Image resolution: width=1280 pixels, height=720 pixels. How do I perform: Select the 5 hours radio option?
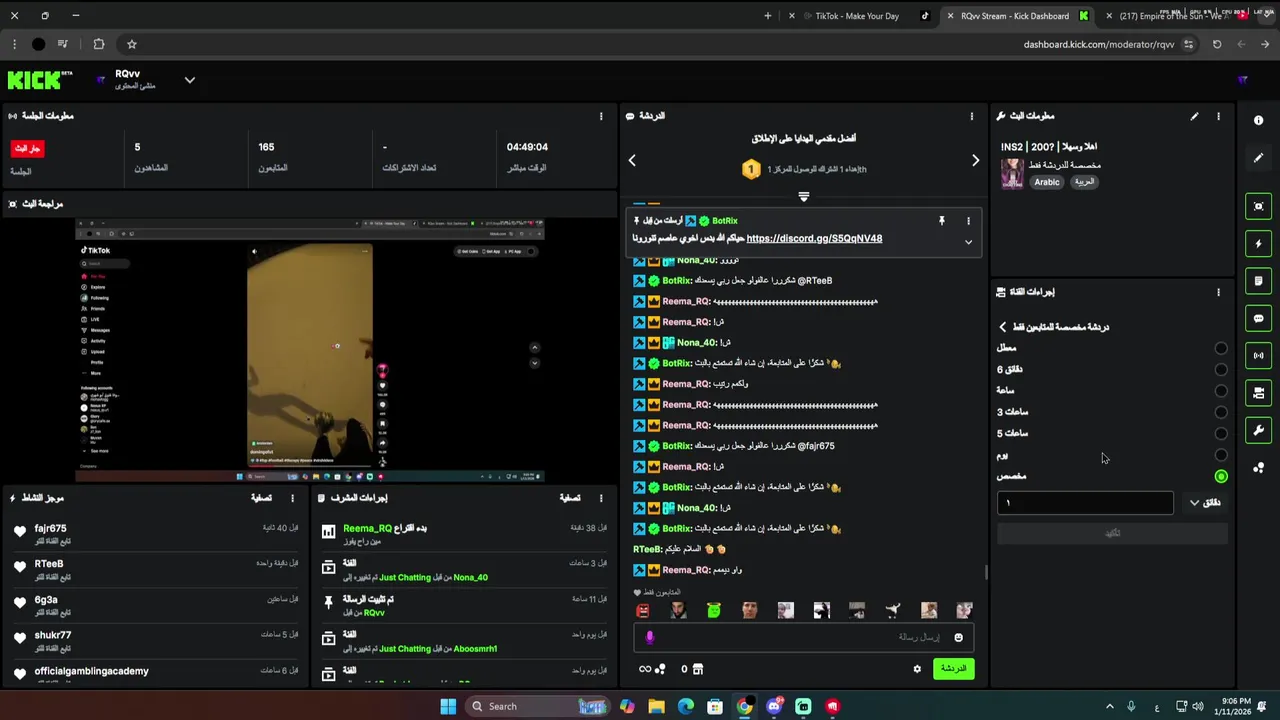coord(1221,434)
